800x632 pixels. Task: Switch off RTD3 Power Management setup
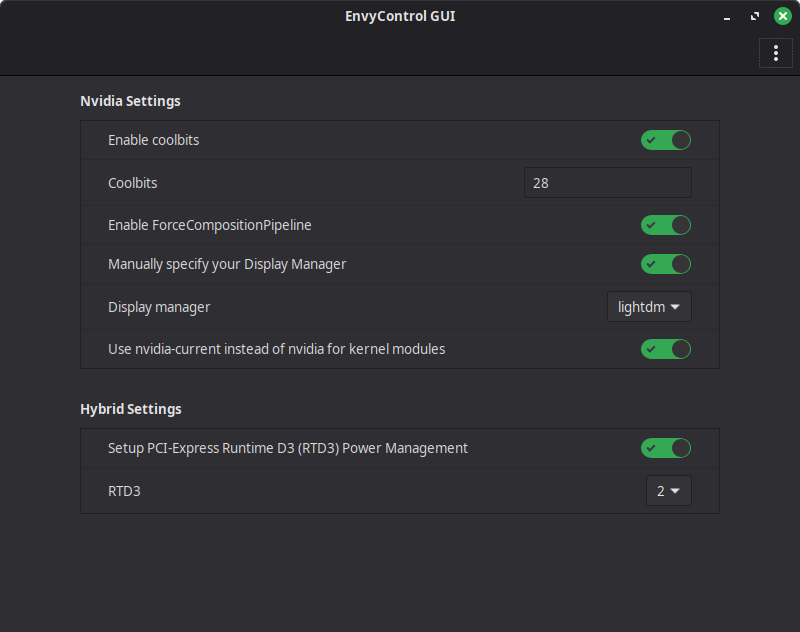666,449
